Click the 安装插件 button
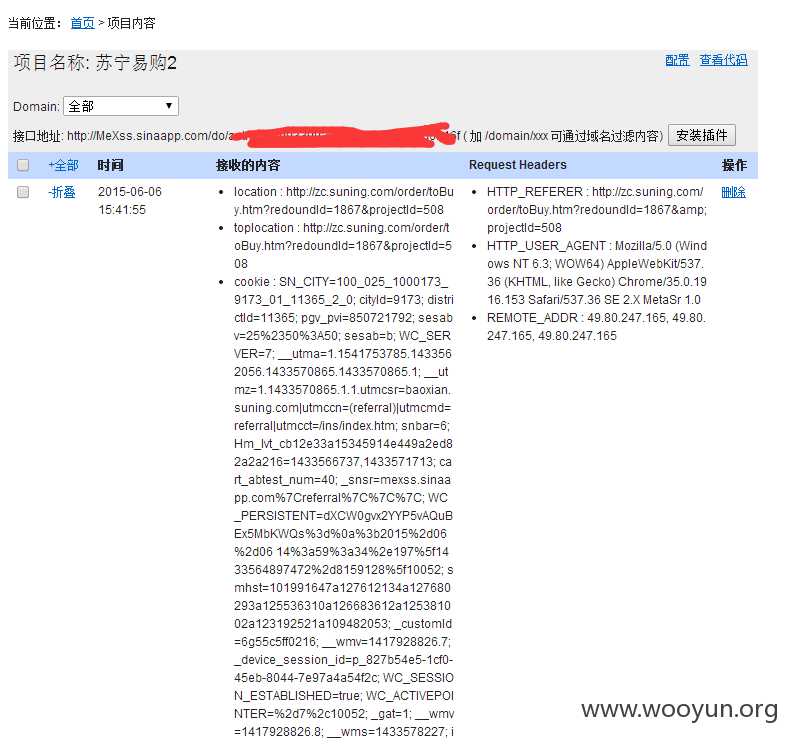The width and height of the screenshot is (787, 738). click(702, 135)
